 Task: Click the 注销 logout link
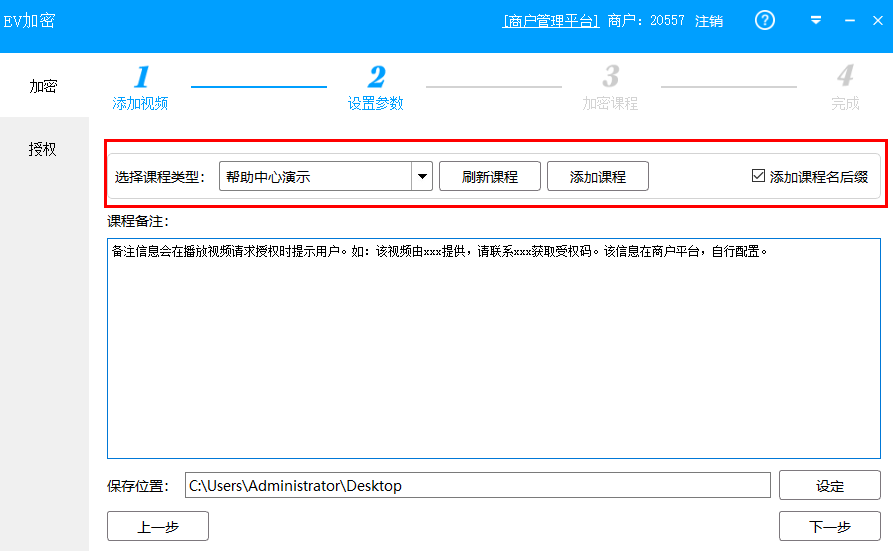[x=709, y=21]
